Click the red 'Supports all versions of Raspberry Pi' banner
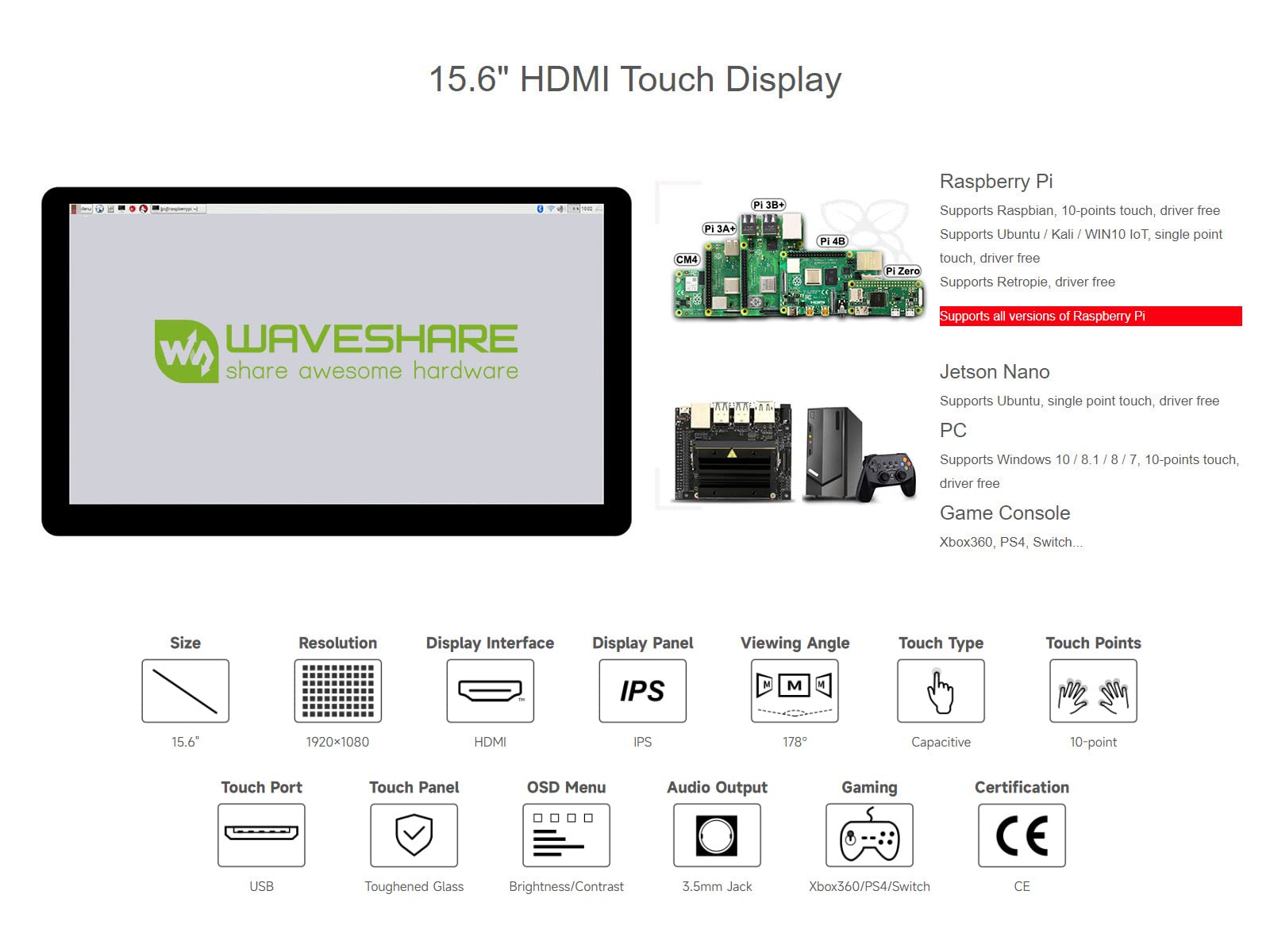Screen dimensions: 1270x952 1091,316
